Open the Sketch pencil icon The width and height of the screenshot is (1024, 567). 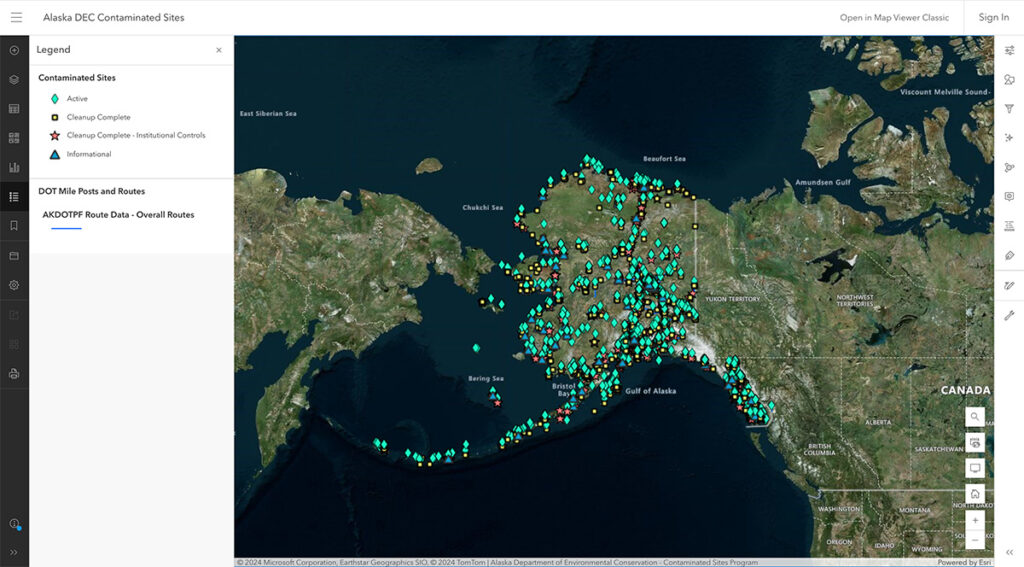(1009, 285)
